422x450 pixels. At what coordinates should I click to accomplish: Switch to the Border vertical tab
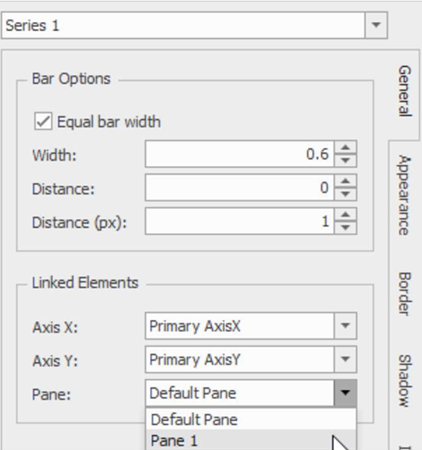[404, 294]
